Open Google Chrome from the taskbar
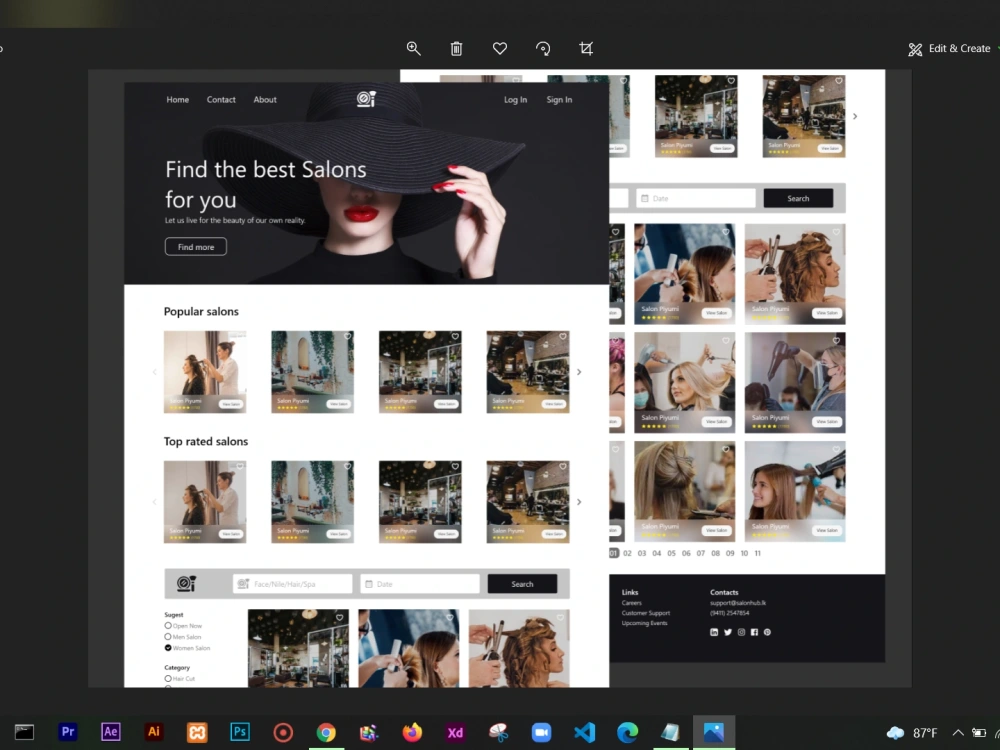The image size is (1000, 750). pos(326,732)
